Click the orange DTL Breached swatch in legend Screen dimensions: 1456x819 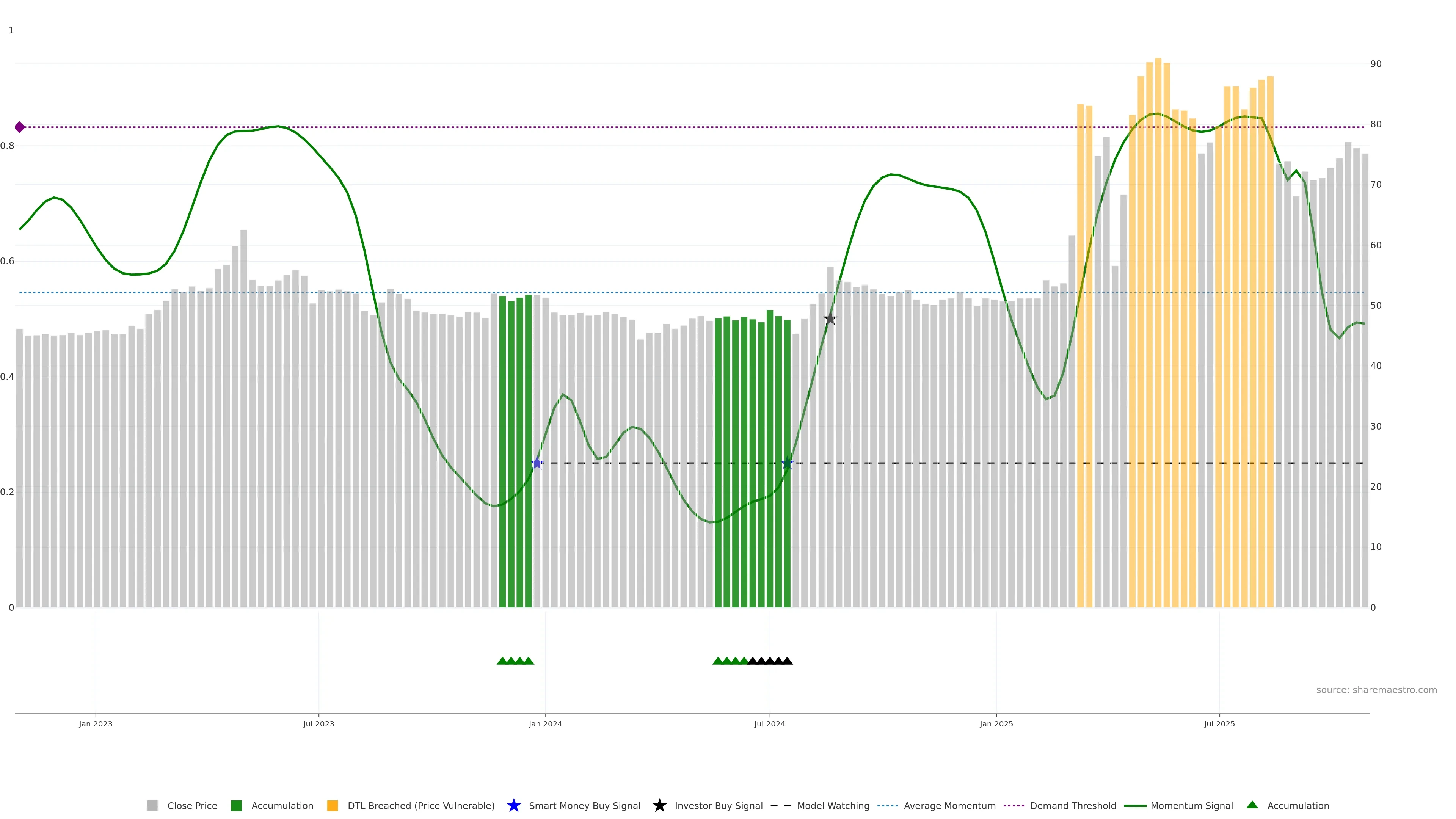click(333, 805)
